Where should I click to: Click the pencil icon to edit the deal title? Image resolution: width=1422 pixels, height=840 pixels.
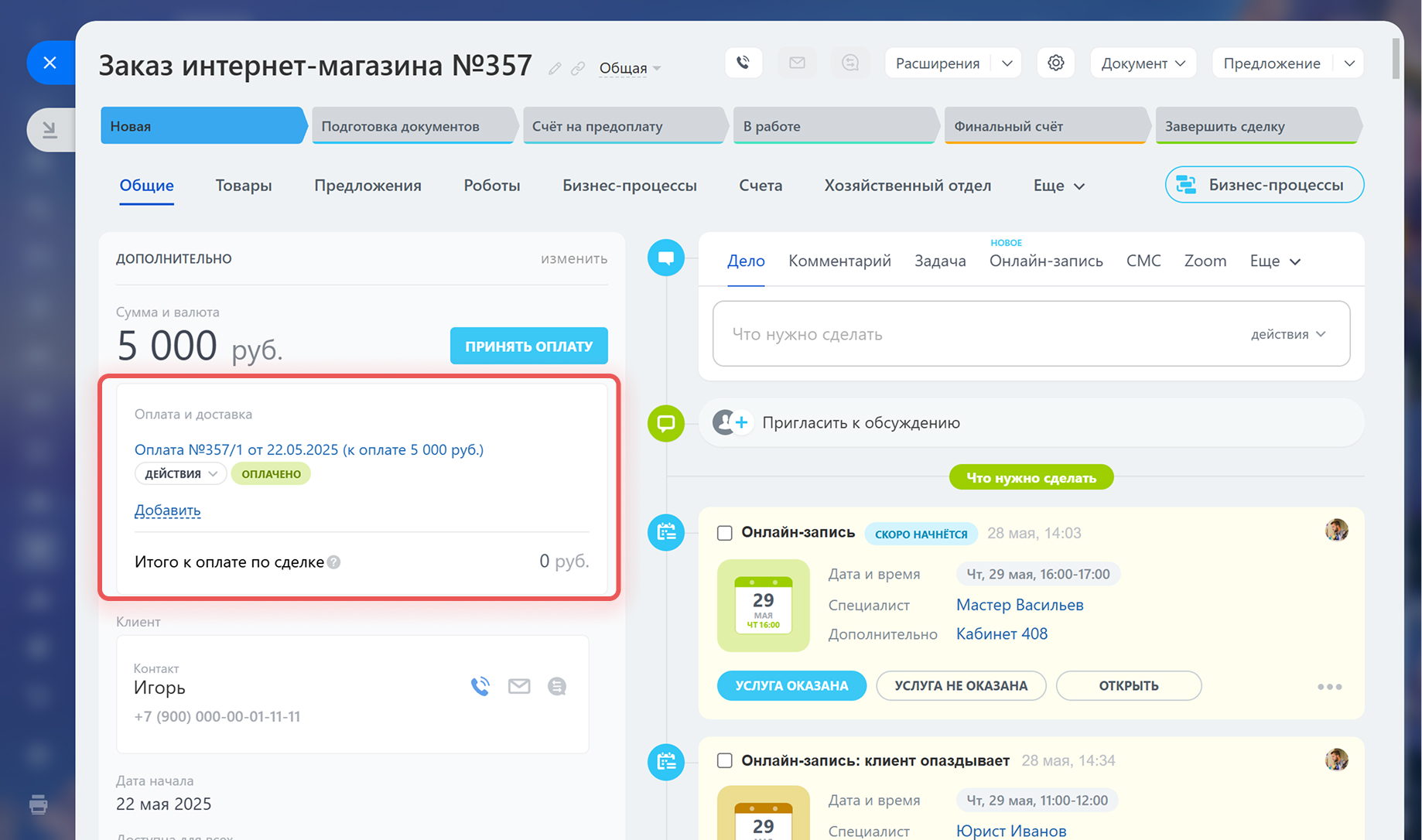(555, 69)
